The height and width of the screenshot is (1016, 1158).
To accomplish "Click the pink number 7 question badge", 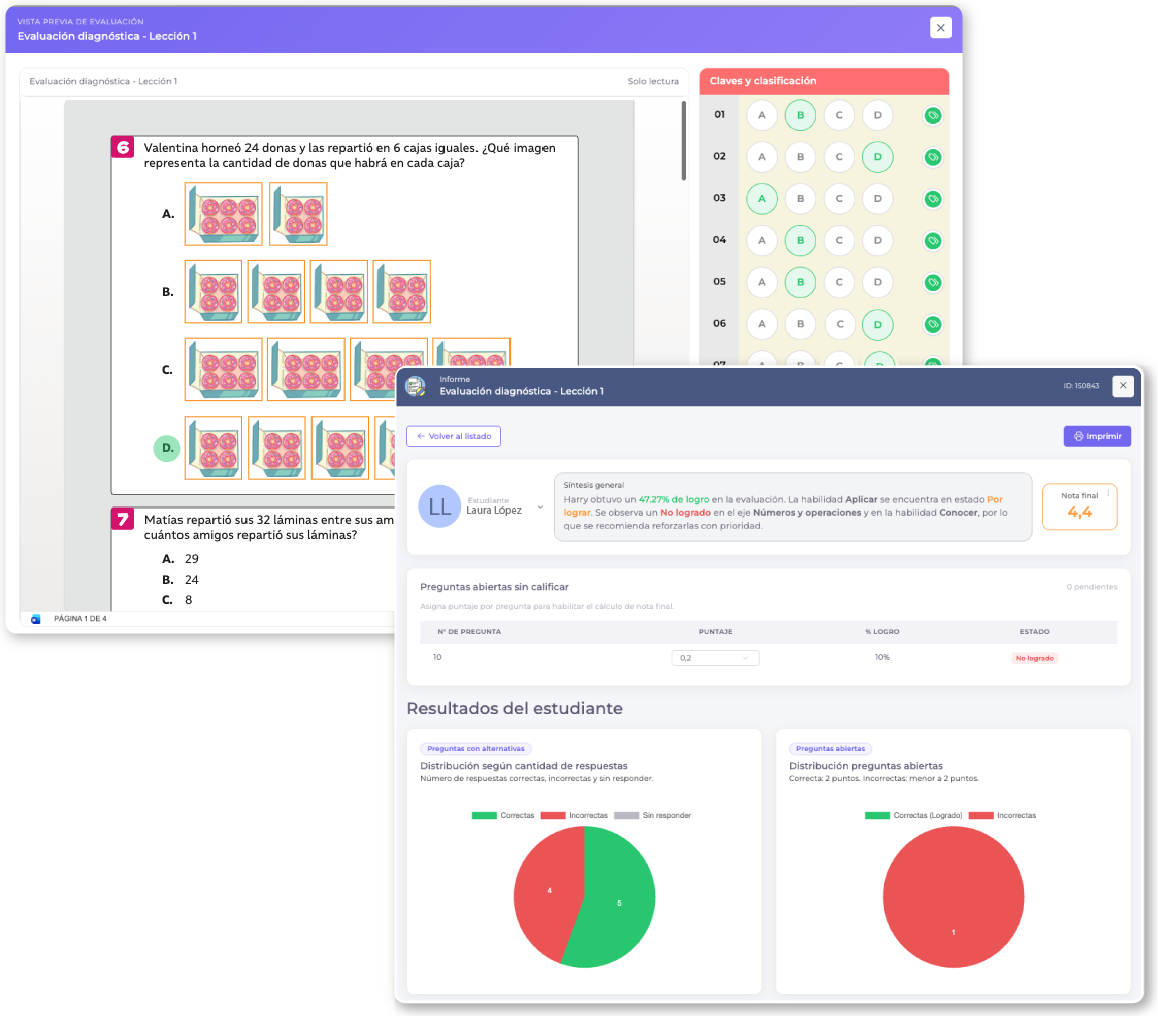I will [x=123, y=519].
